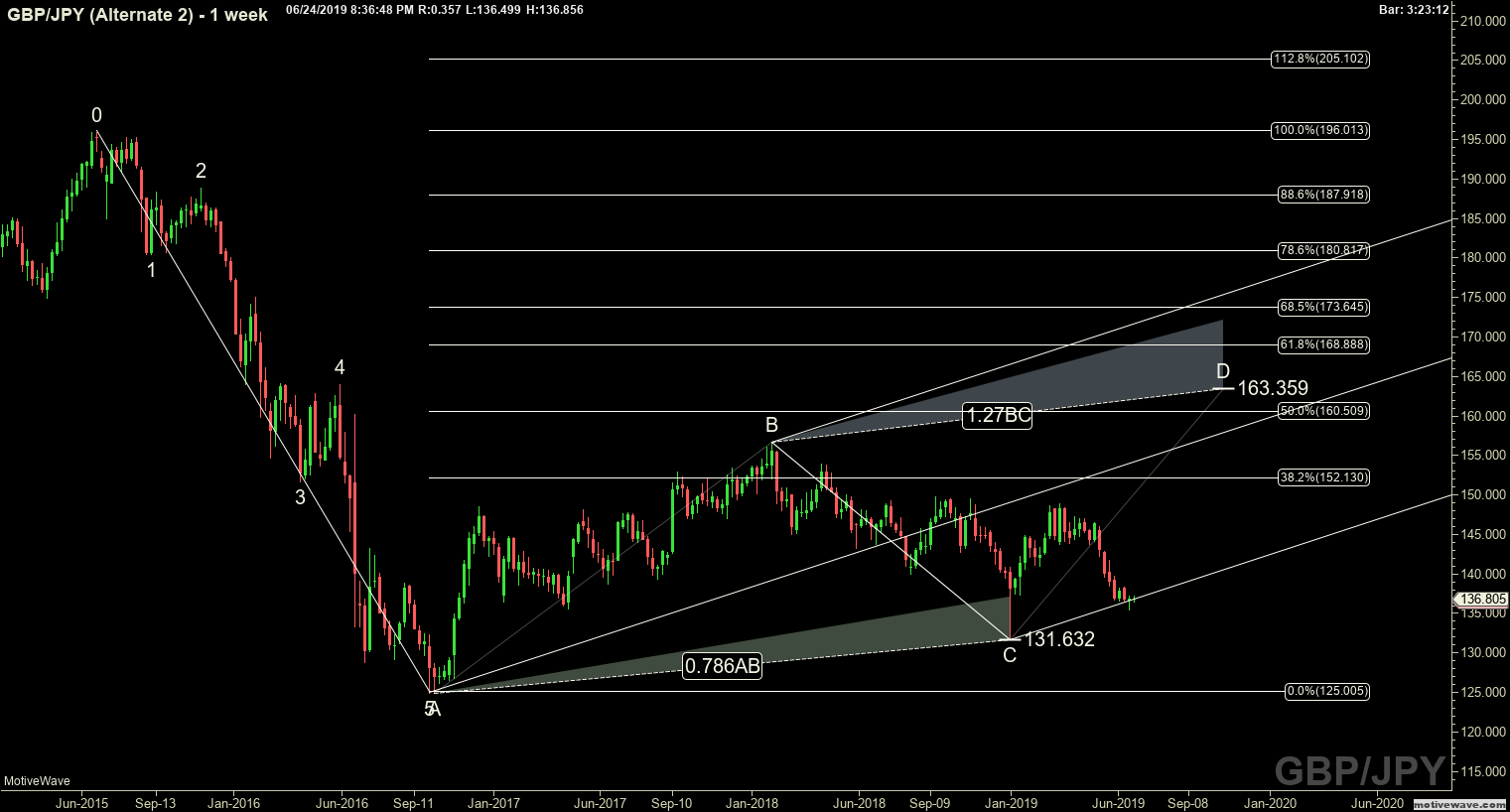1510x812 pixels.
Task: Click the Sep-10 date axis label
Action: pyautogui.click(x=672, y=803)
